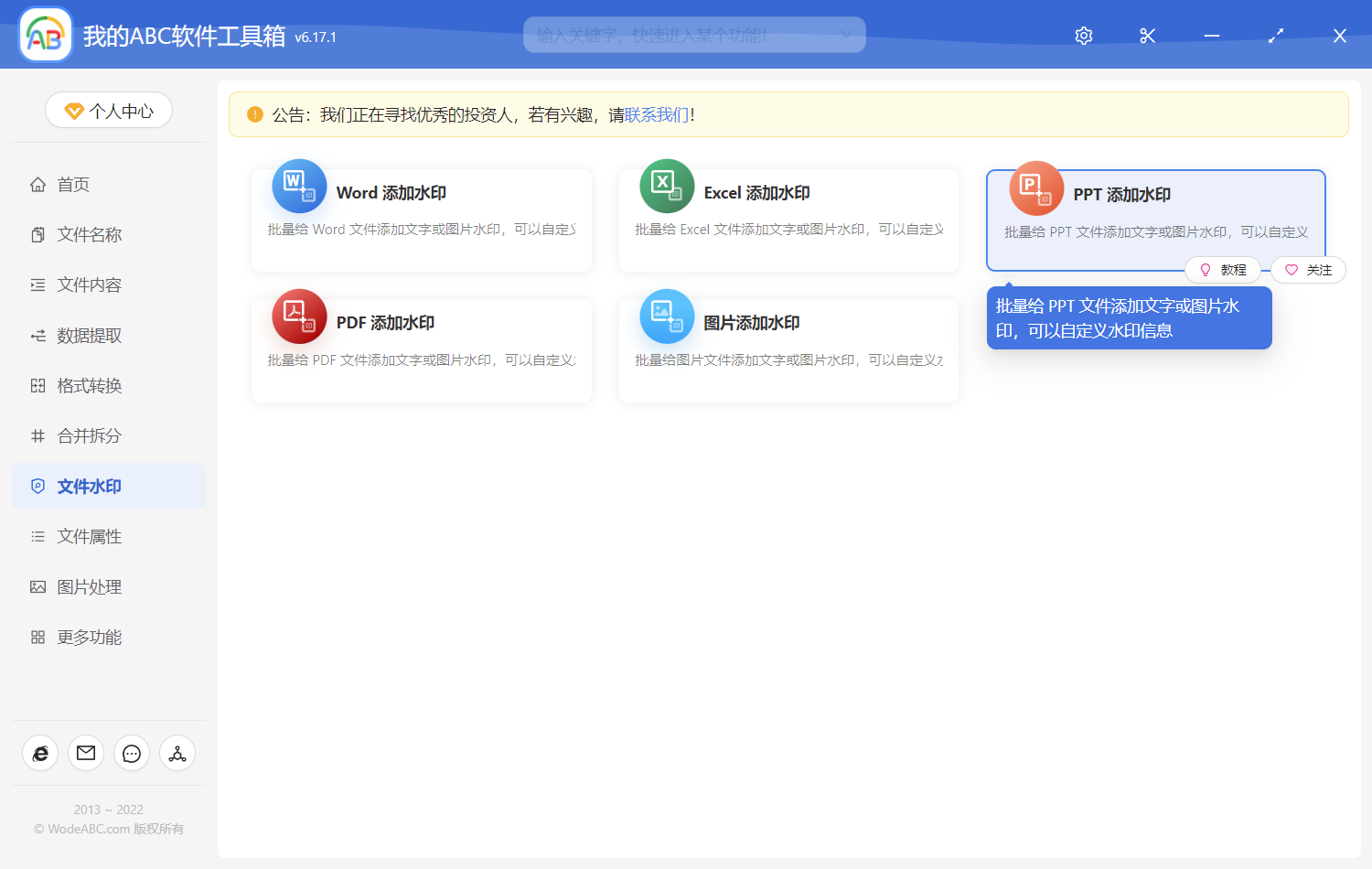
Task: Click the Word watermark icon
Action: click(x=299, y=186)
